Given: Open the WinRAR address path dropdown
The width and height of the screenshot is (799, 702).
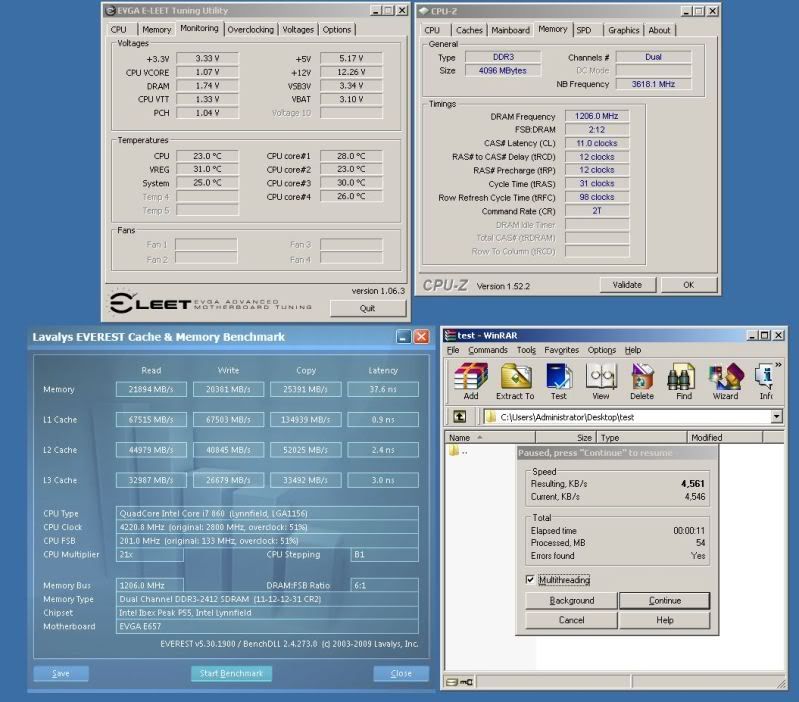Looking at the screenshot, I should 776,417.
